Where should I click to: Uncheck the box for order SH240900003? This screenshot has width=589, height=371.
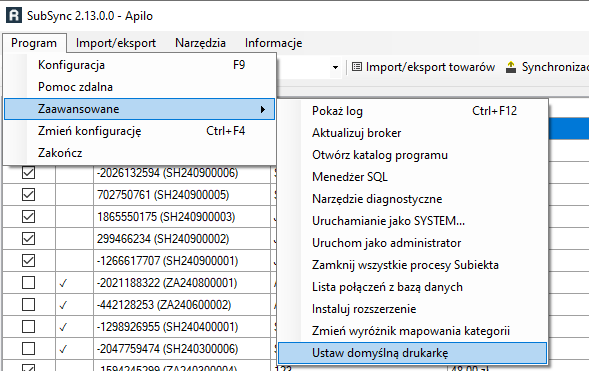click(29, 217)
